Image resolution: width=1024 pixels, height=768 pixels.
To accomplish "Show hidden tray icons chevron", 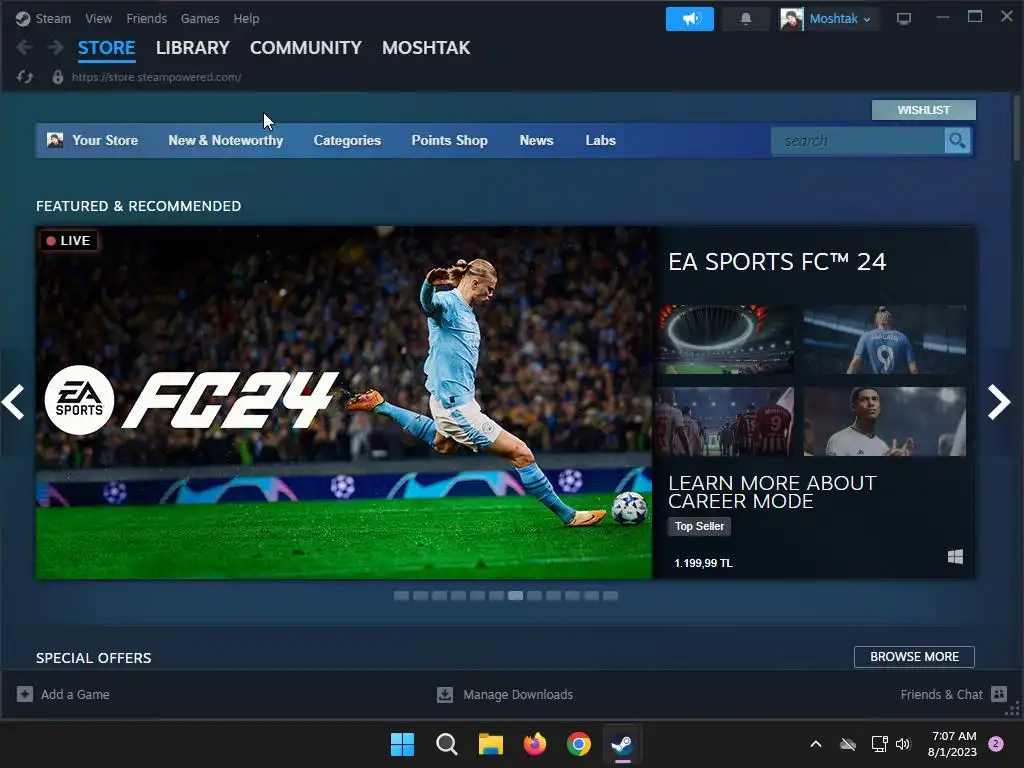I will pos(816,744).
